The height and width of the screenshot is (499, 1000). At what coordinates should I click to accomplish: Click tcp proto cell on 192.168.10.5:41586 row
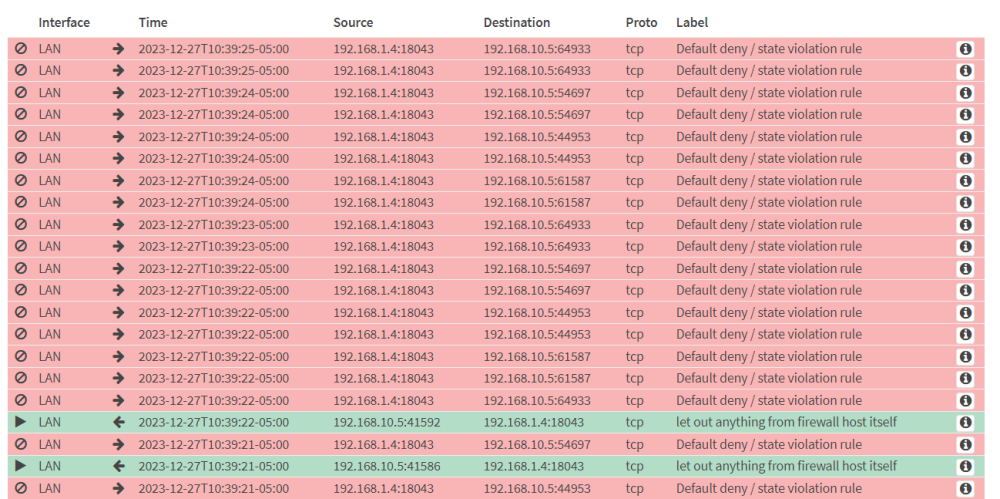[635, 466]
